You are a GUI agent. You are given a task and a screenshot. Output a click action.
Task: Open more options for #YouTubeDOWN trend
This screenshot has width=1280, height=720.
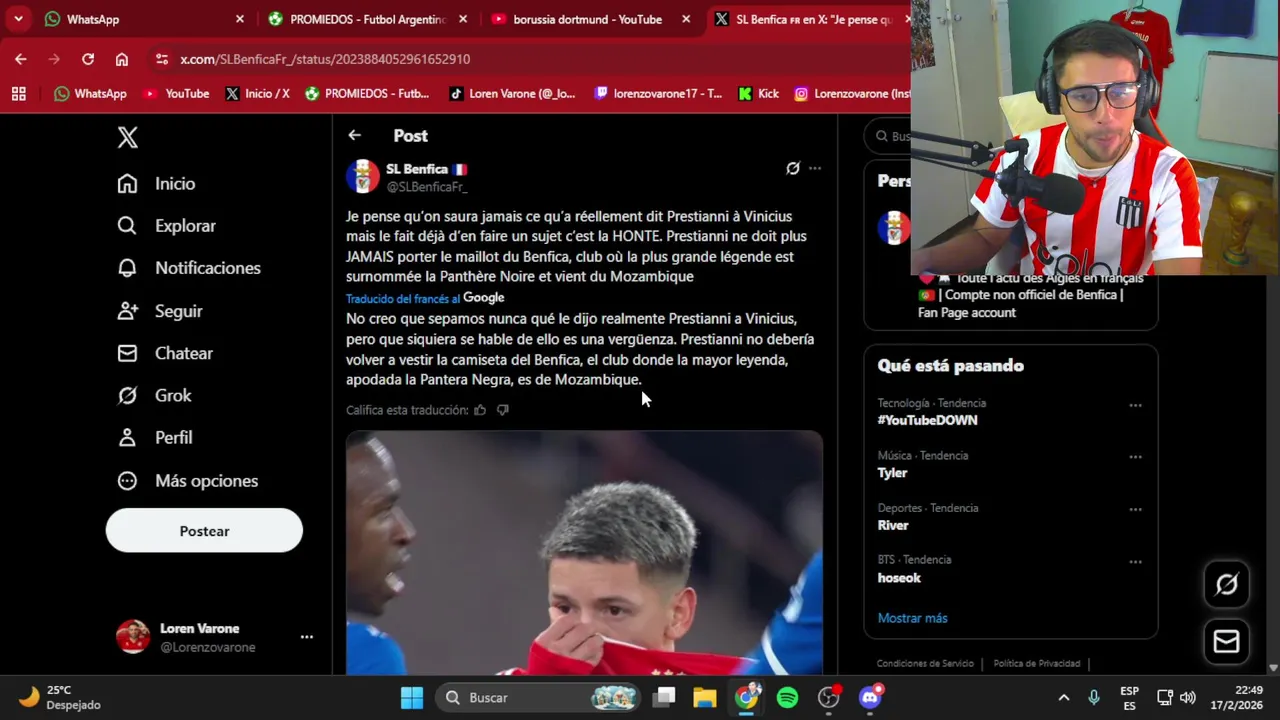1135,405
